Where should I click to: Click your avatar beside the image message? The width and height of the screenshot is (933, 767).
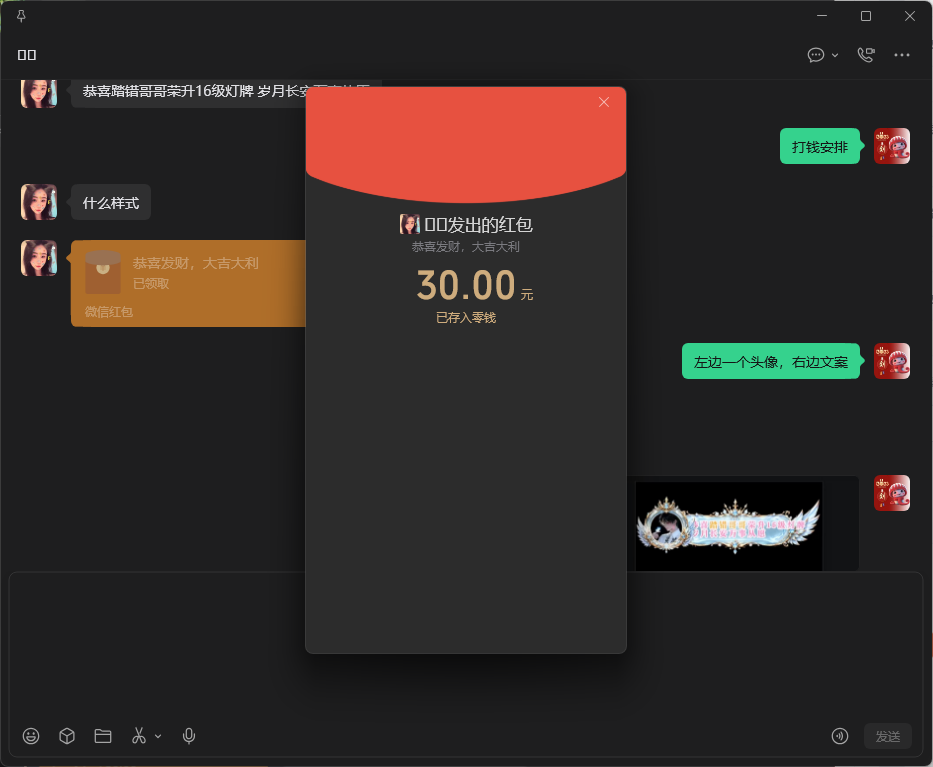(x=891, y=493)
